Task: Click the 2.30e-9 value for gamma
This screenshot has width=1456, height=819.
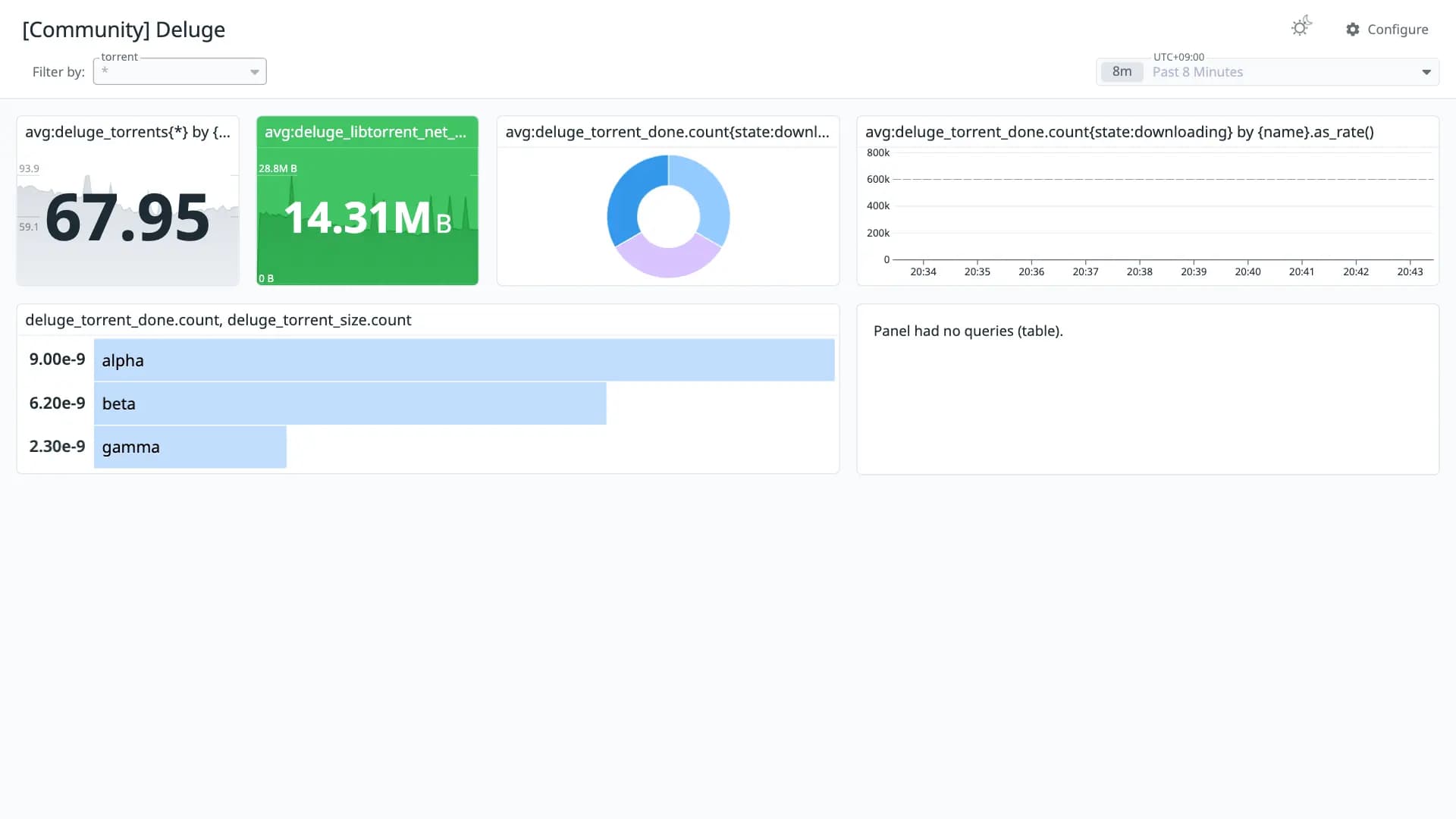Action: point(57,447)
